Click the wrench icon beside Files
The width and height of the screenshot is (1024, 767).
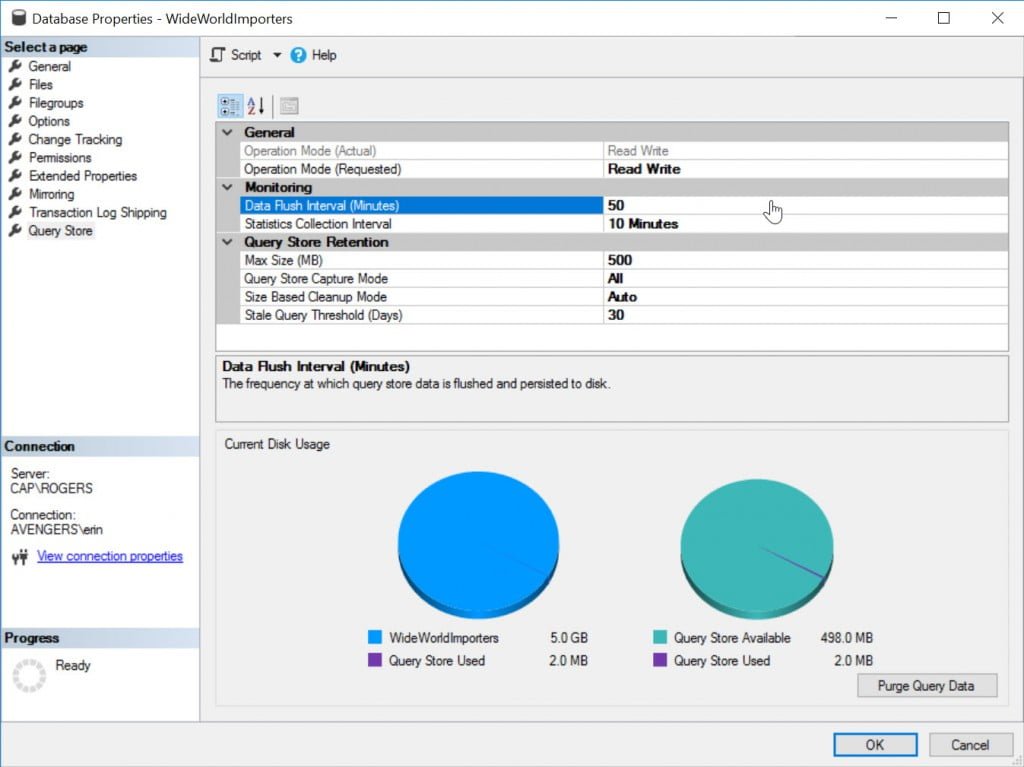pyautogui.click(x=15, y=84)
